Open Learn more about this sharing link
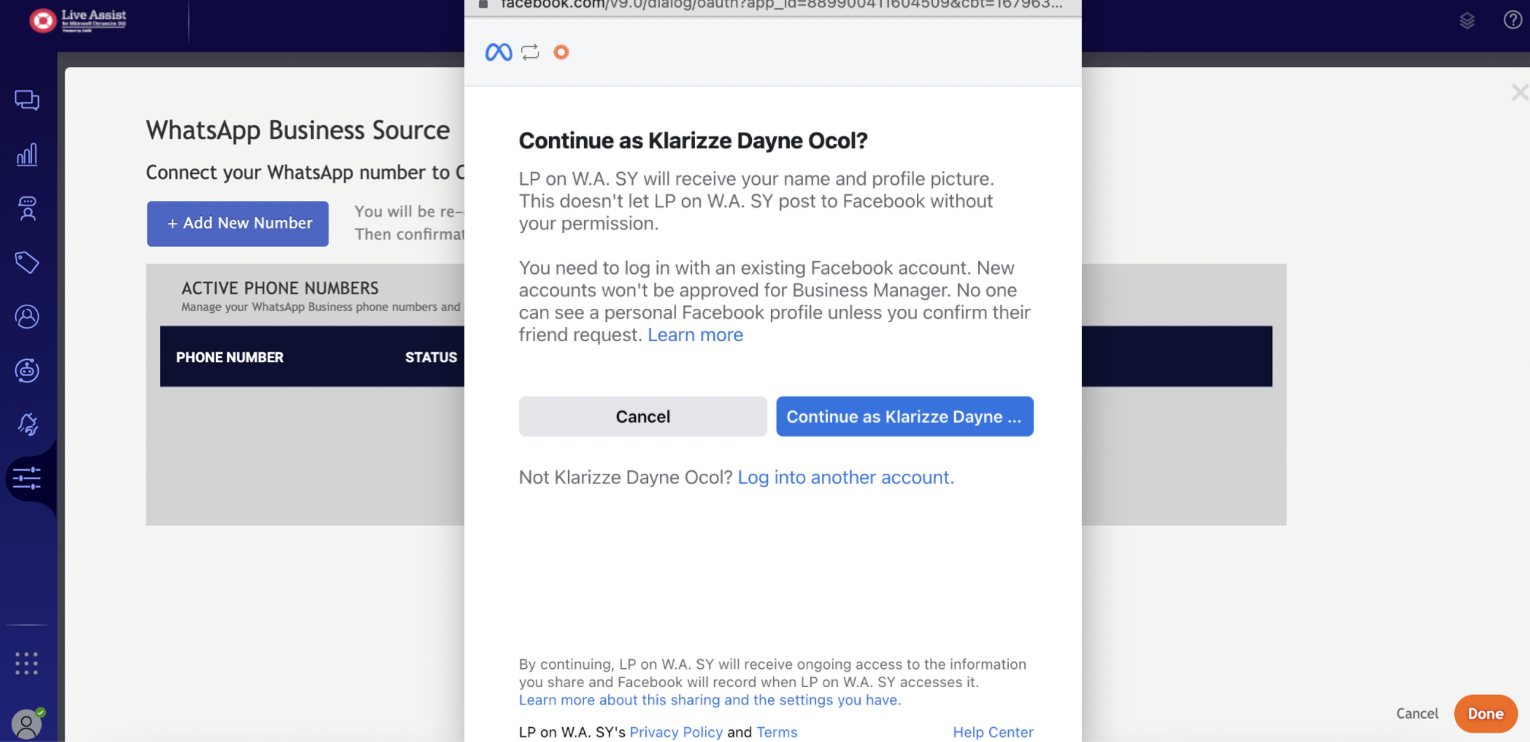The width and height of the screenshot is (1530, 742). [710, 700]
